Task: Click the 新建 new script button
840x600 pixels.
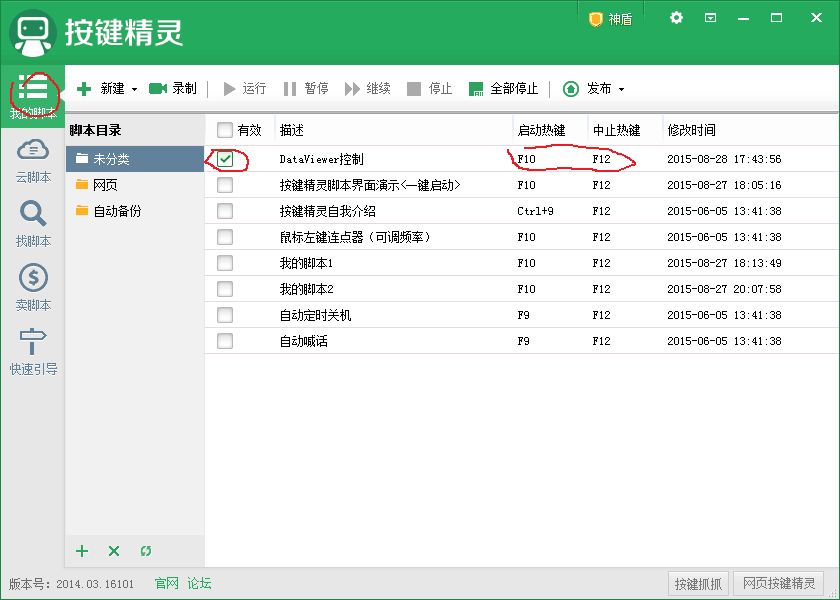Action: 101,88
